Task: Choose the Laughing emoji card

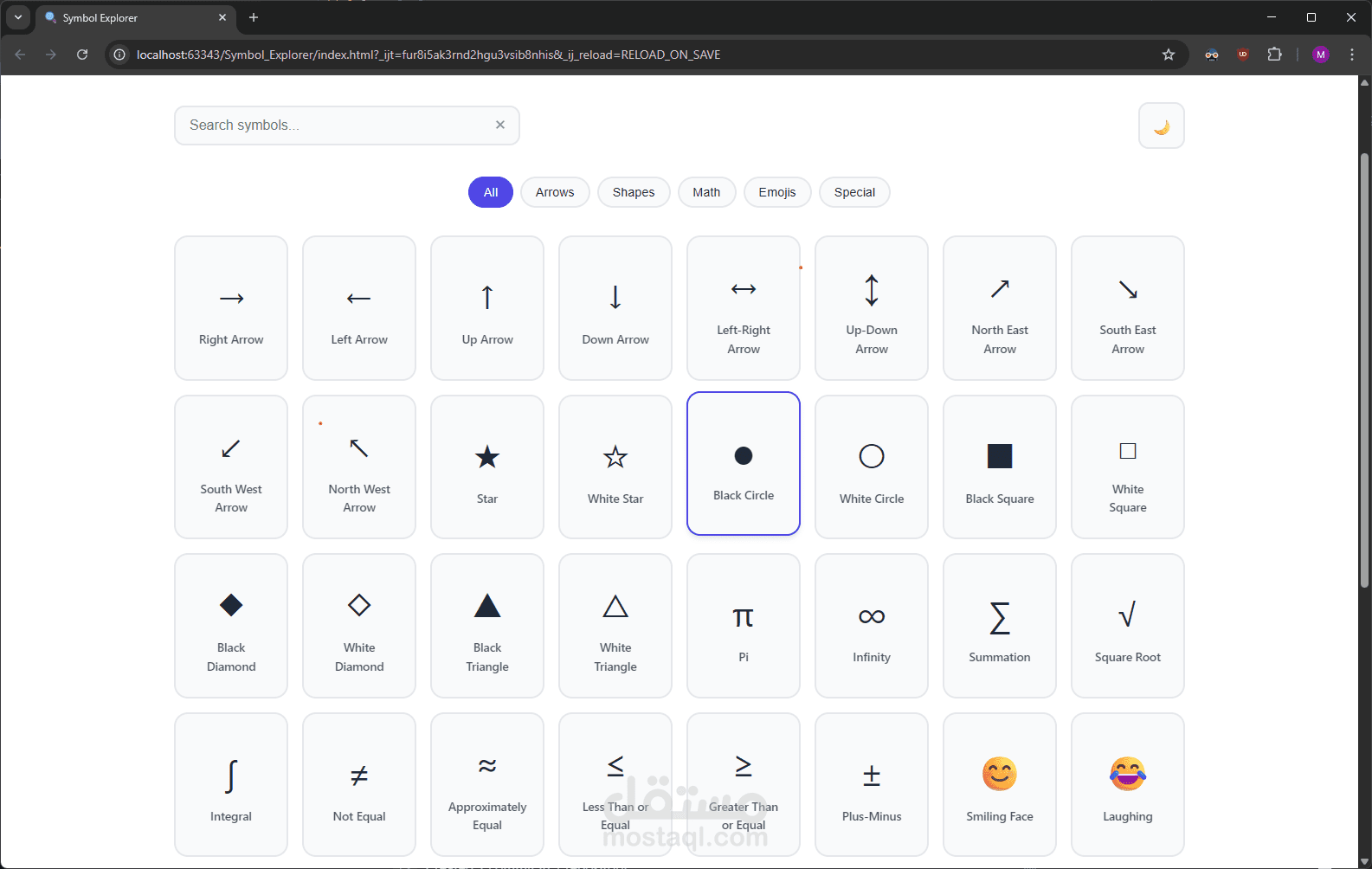Action: (x=1128, y=785)
